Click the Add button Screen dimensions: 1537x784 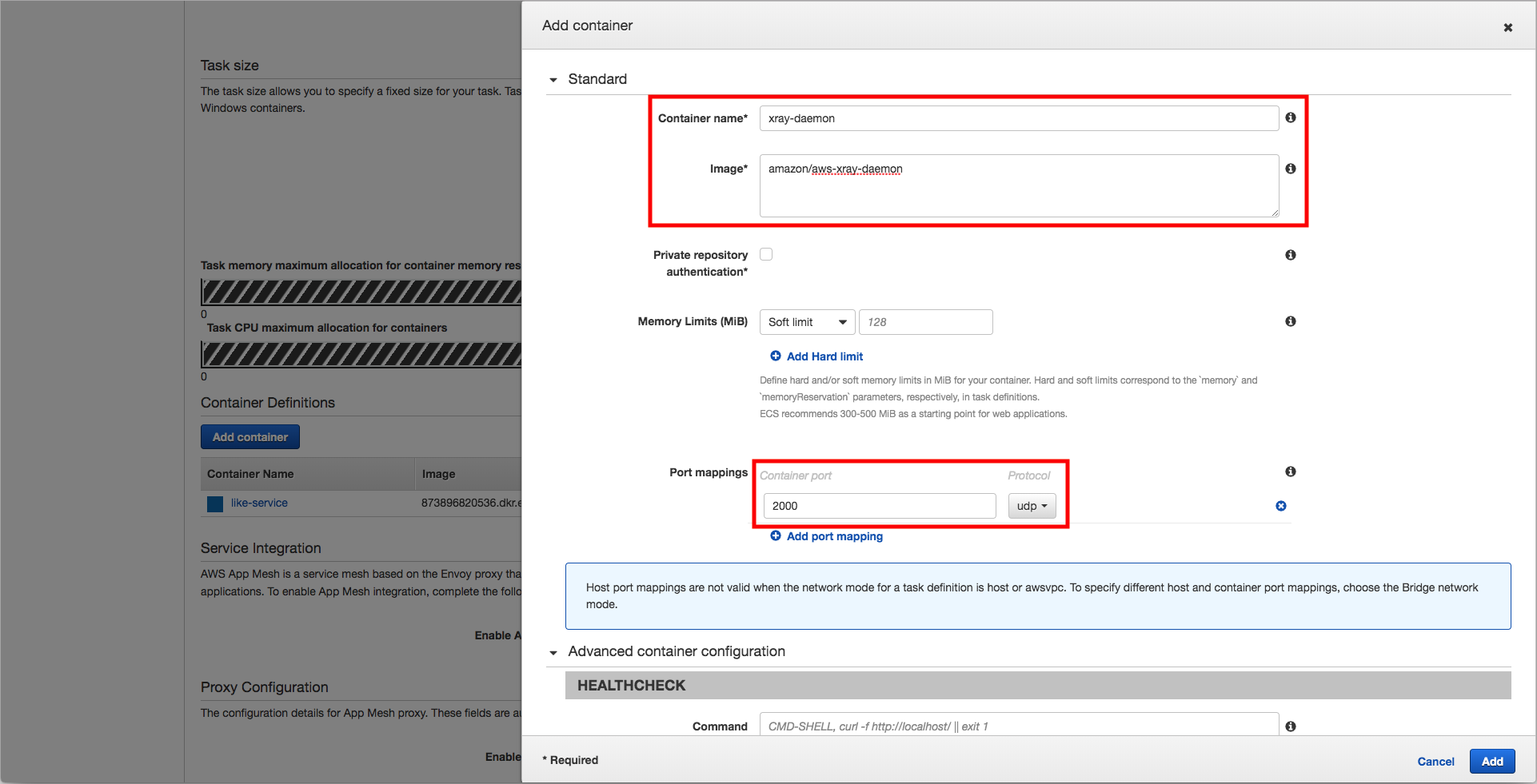click(x=1491, y=761)
